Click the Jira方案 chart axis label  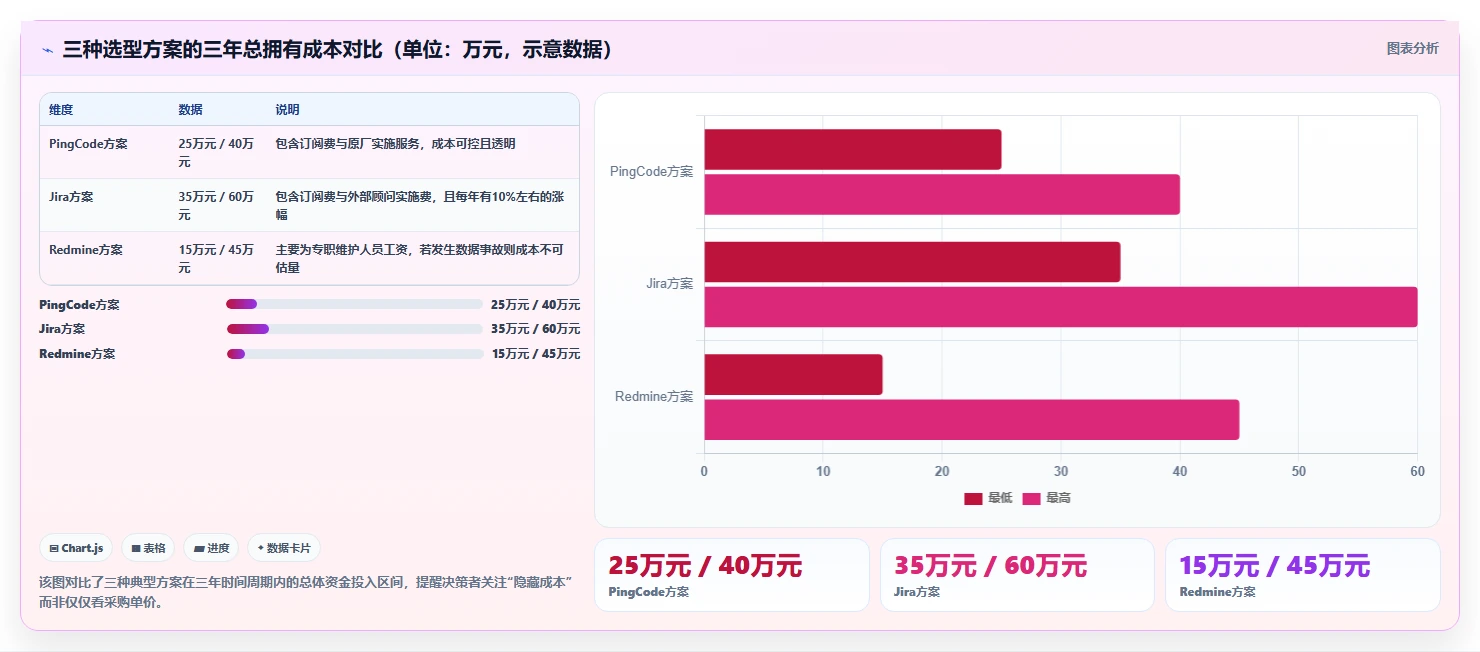(x=669, y=284)
